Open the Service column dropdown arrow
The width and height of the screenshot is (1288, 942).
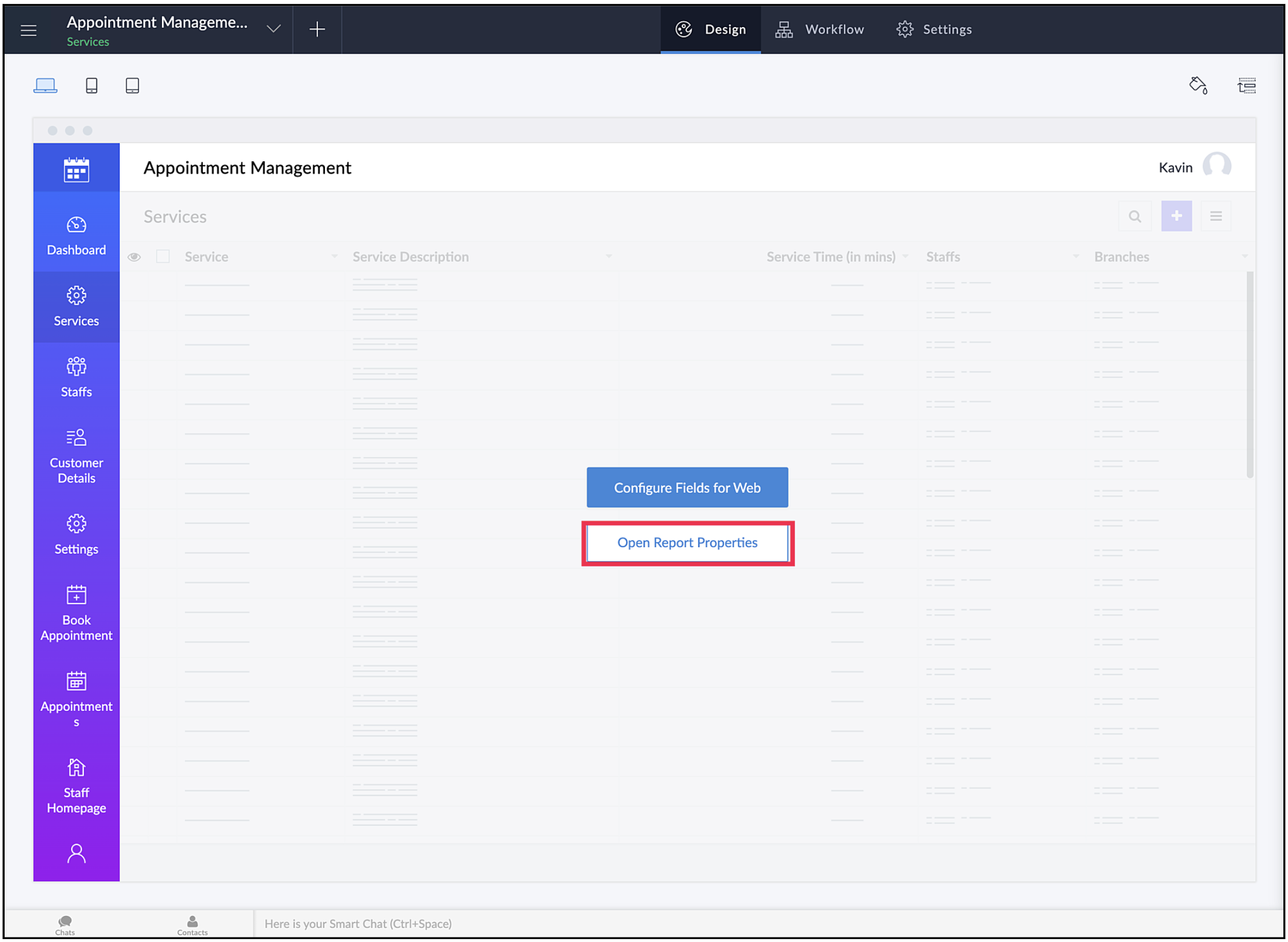coord(334,256)
